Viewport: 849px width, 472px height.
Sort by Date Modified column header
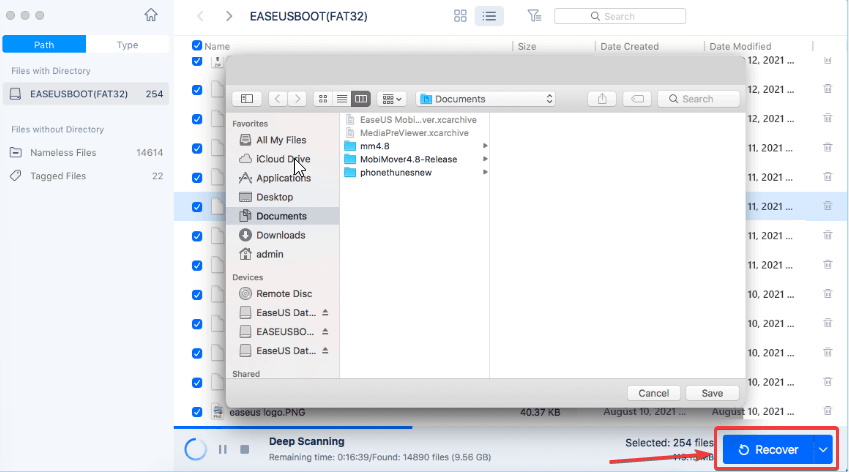pyautogui.click(x=740, y=46)
